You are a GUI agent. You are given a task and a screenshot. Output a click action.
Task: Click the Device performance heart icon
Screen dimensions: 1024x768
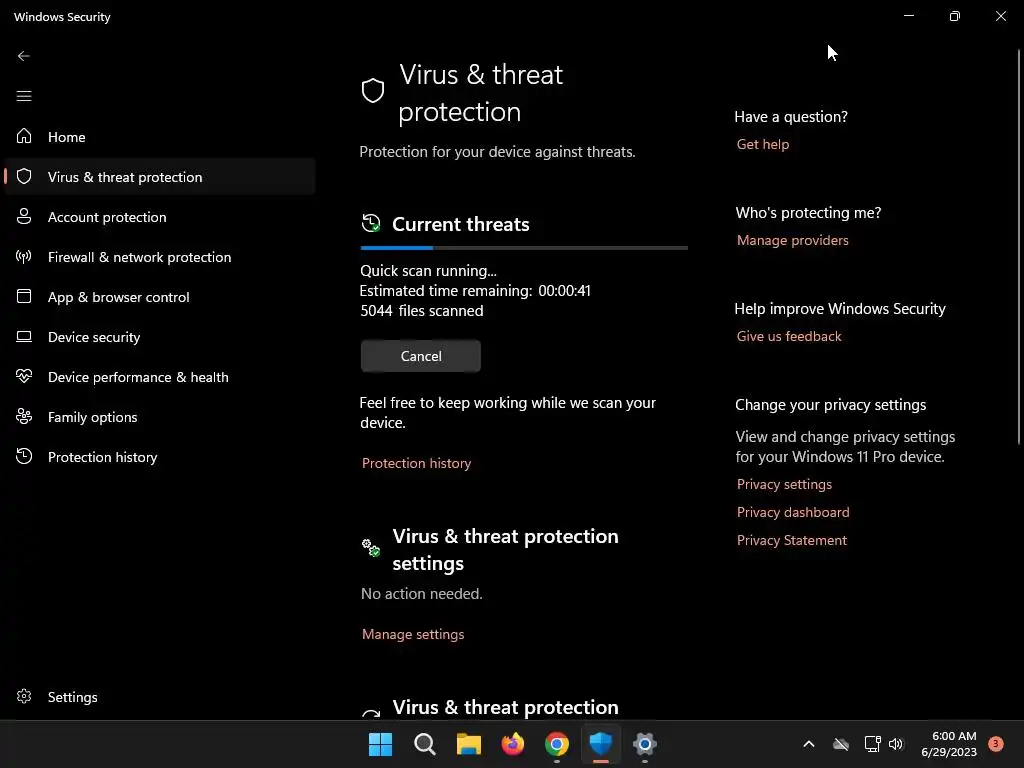[24, 376]
